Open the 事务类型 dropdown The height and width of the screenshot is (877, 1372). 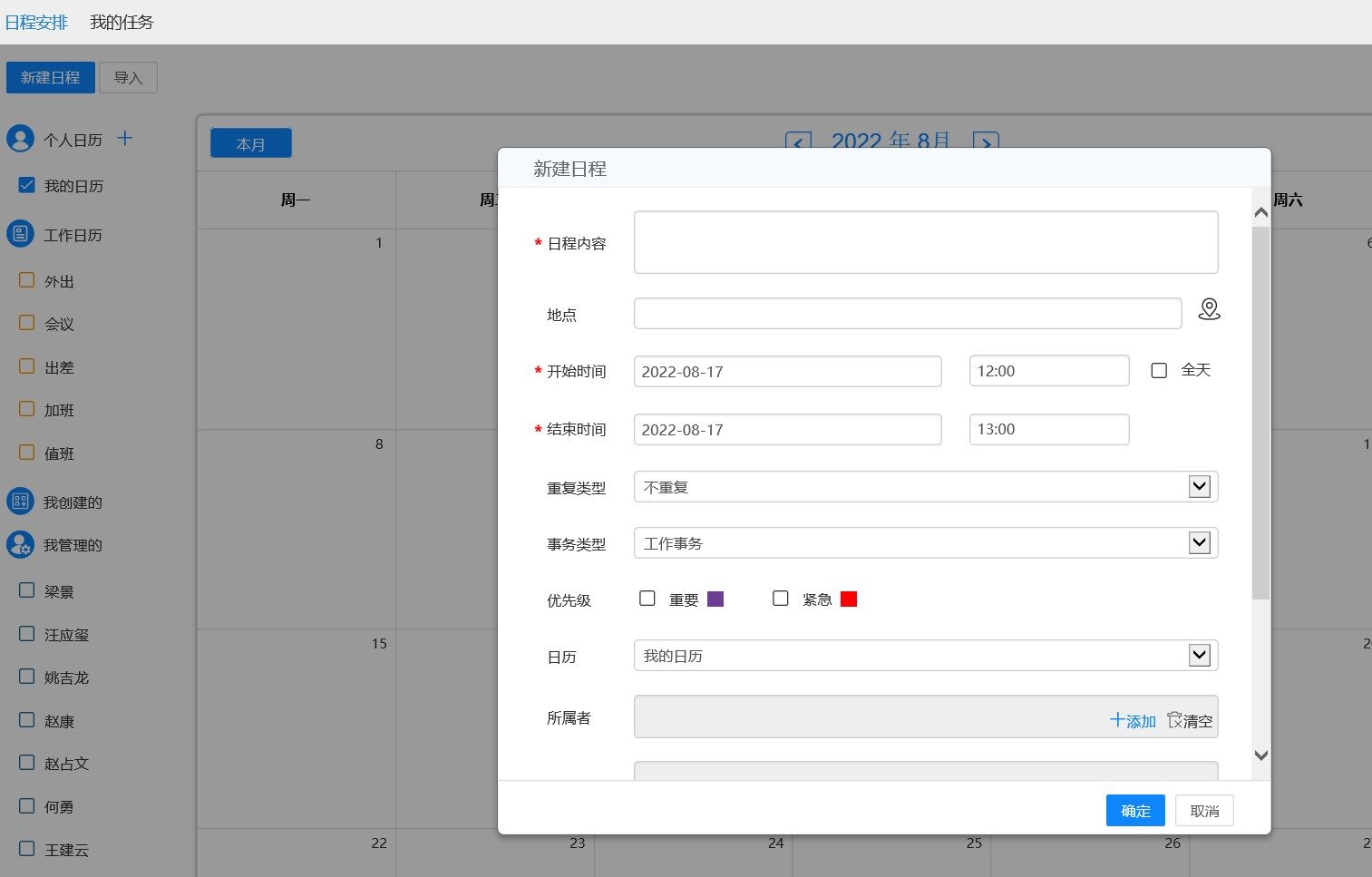[x=1199, y=543]
